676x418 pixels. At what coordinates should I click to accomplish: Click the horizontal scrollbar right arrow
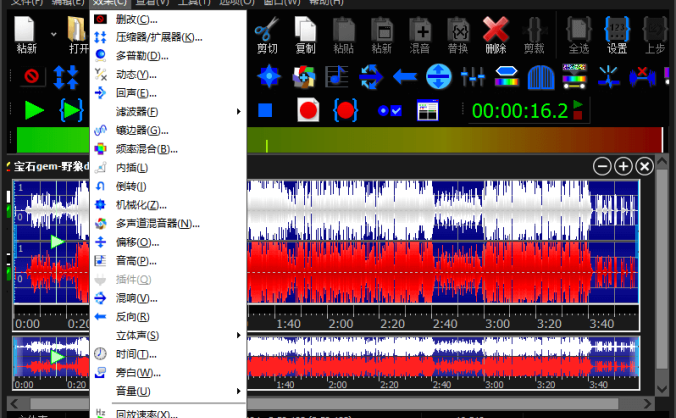point(648,404)
